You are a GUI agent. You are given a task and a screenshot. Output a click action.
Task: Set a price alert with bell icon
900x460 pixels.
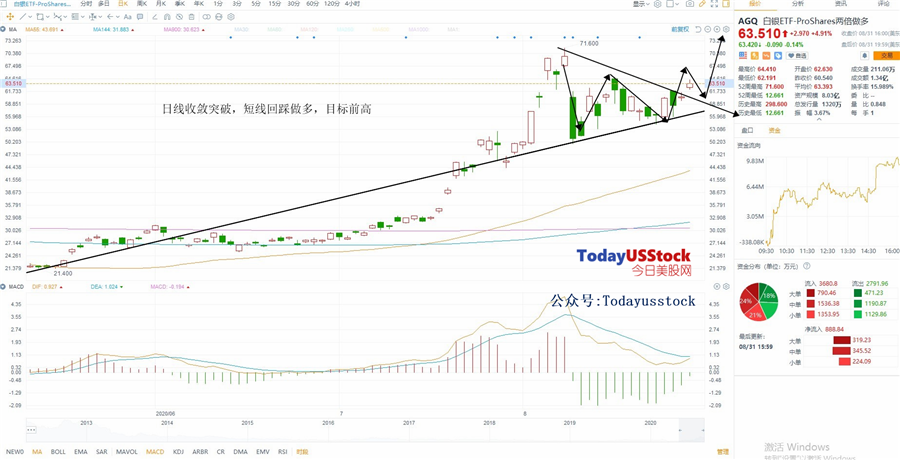coord(864,56)
